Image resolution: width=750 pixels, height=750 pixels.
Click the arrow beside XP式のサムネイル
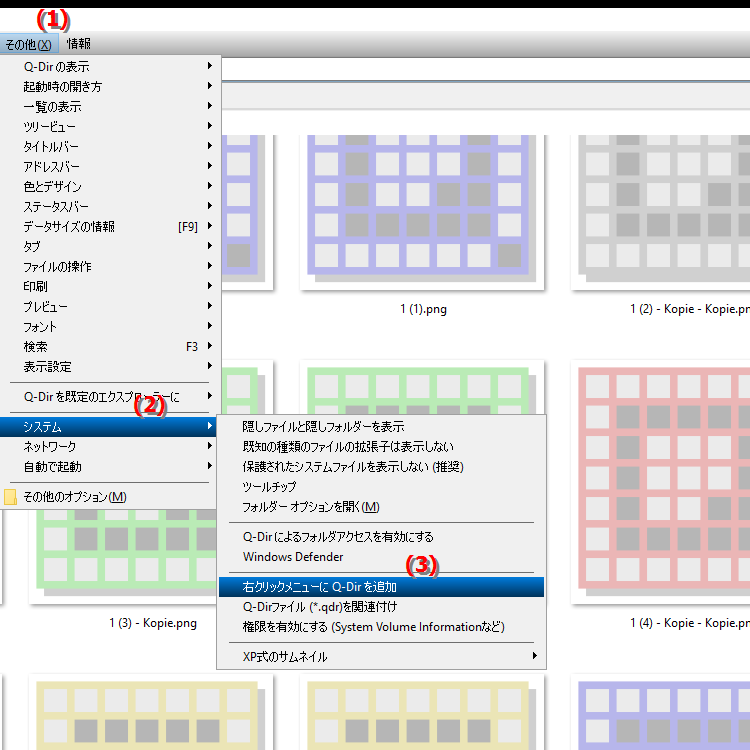coord(535,656)
